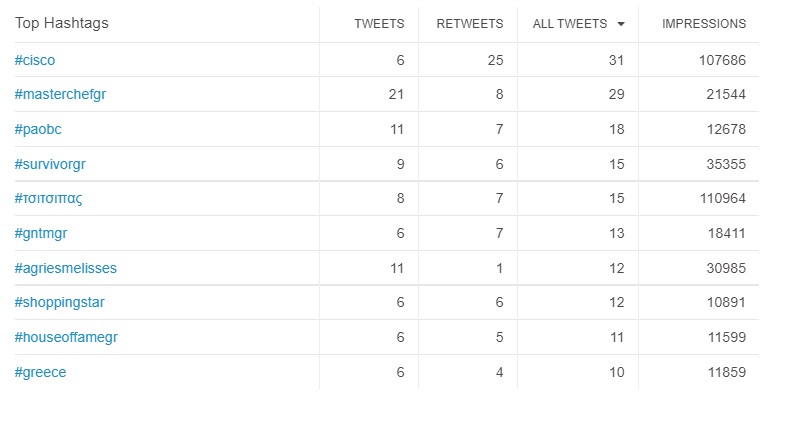Image resolution: width=788 pixels, height=421 pixels.
Task: Click the 25 retweets cell for #cisco
Action: 494,60
